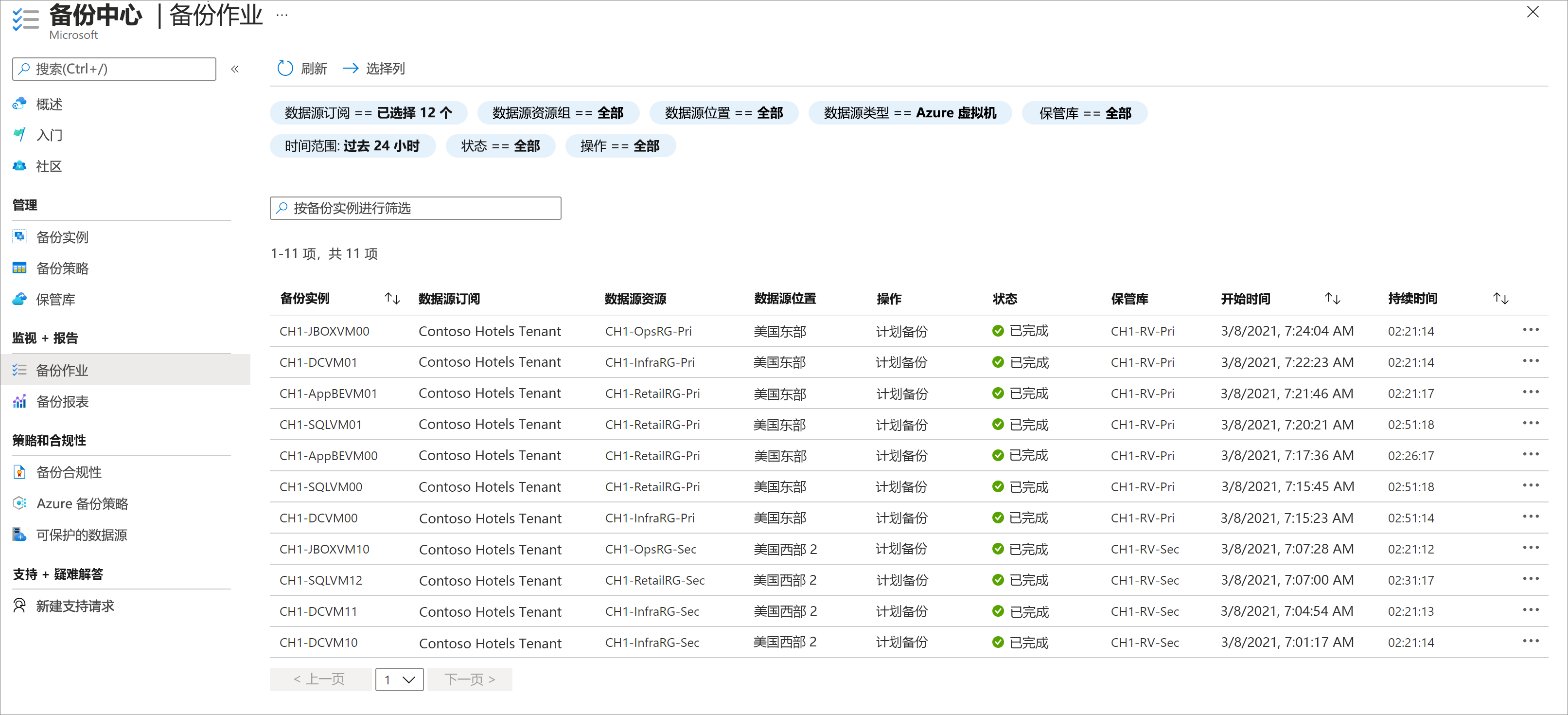Screen dimensions: 1568x715
Task: Close the backup jobs blade
Action: (1533, 12)
